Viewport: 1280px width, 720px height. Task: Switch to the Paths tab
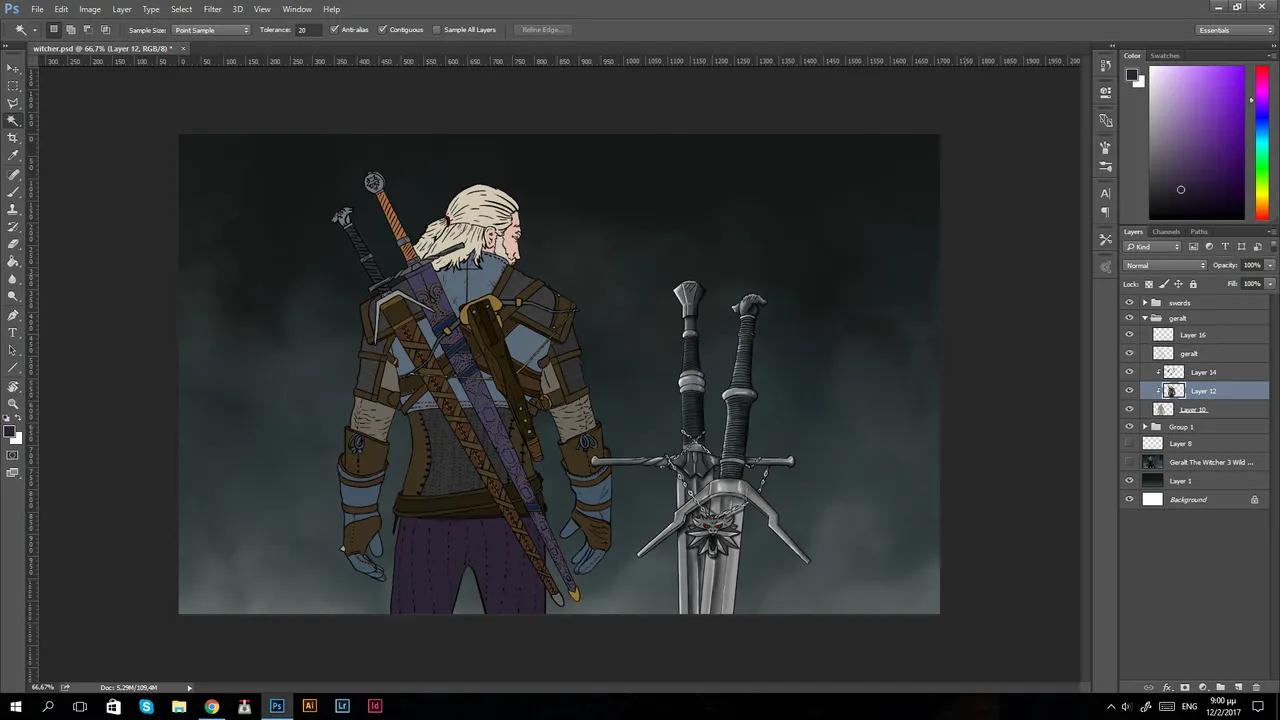pyautogui.click(x=1199, y=232)
